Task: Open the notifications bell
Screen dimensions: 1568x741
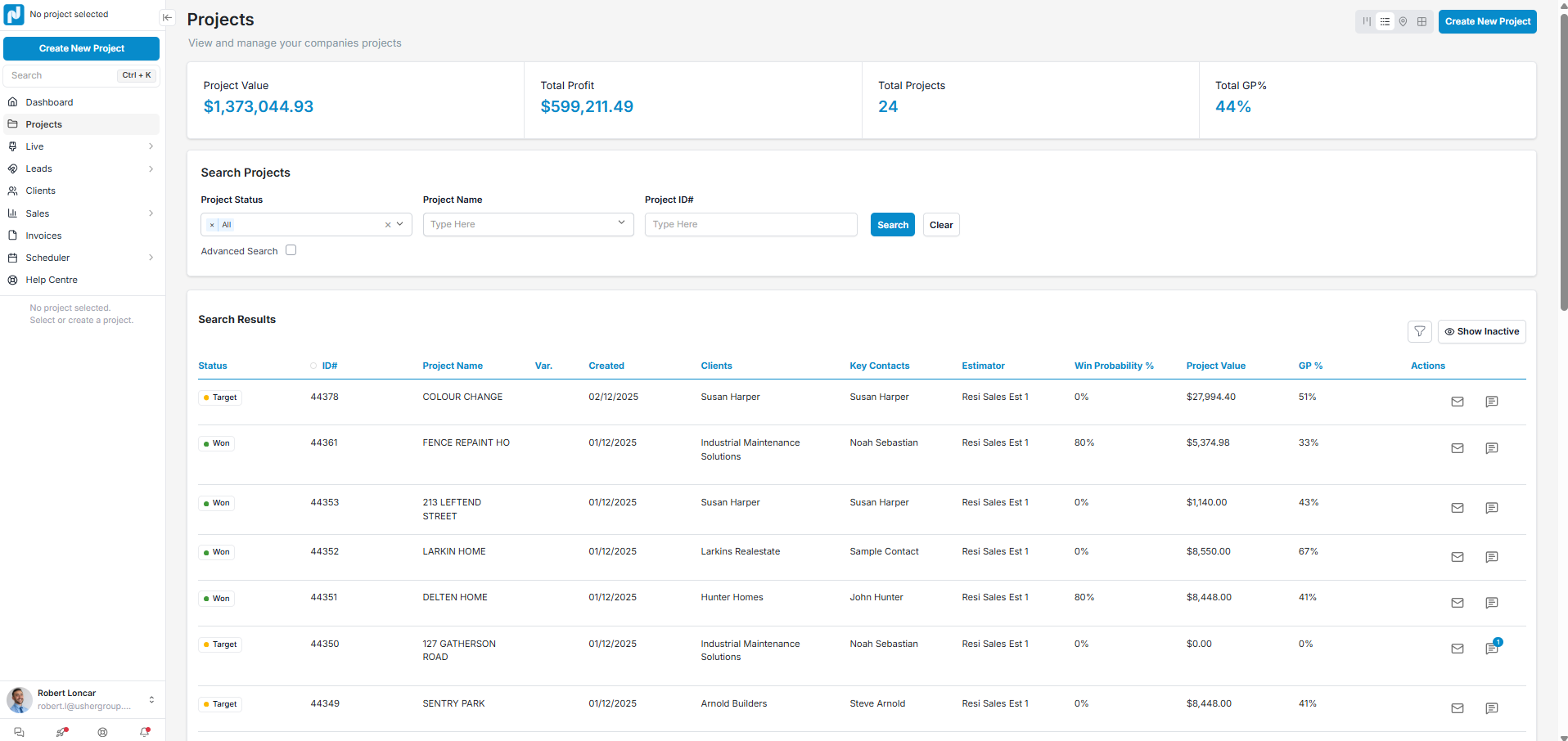Action: 145,732
